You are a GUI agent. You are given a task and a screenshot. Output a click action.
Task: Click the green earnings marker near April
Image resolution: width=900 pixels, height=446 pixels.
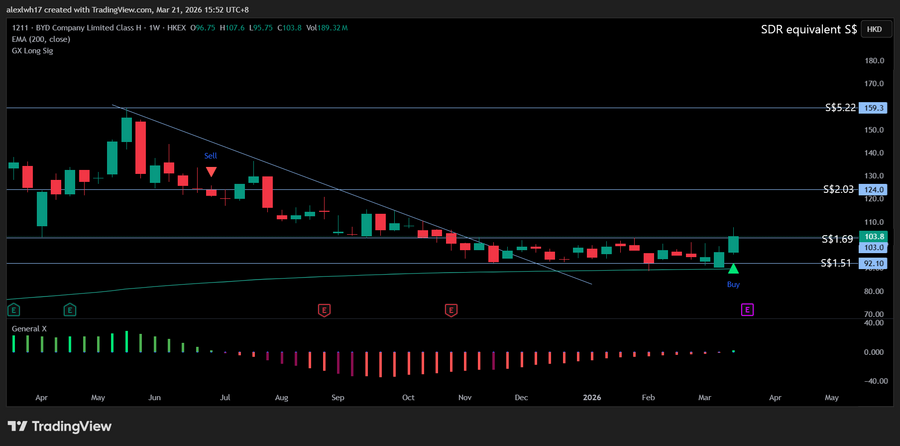point(69,311)
